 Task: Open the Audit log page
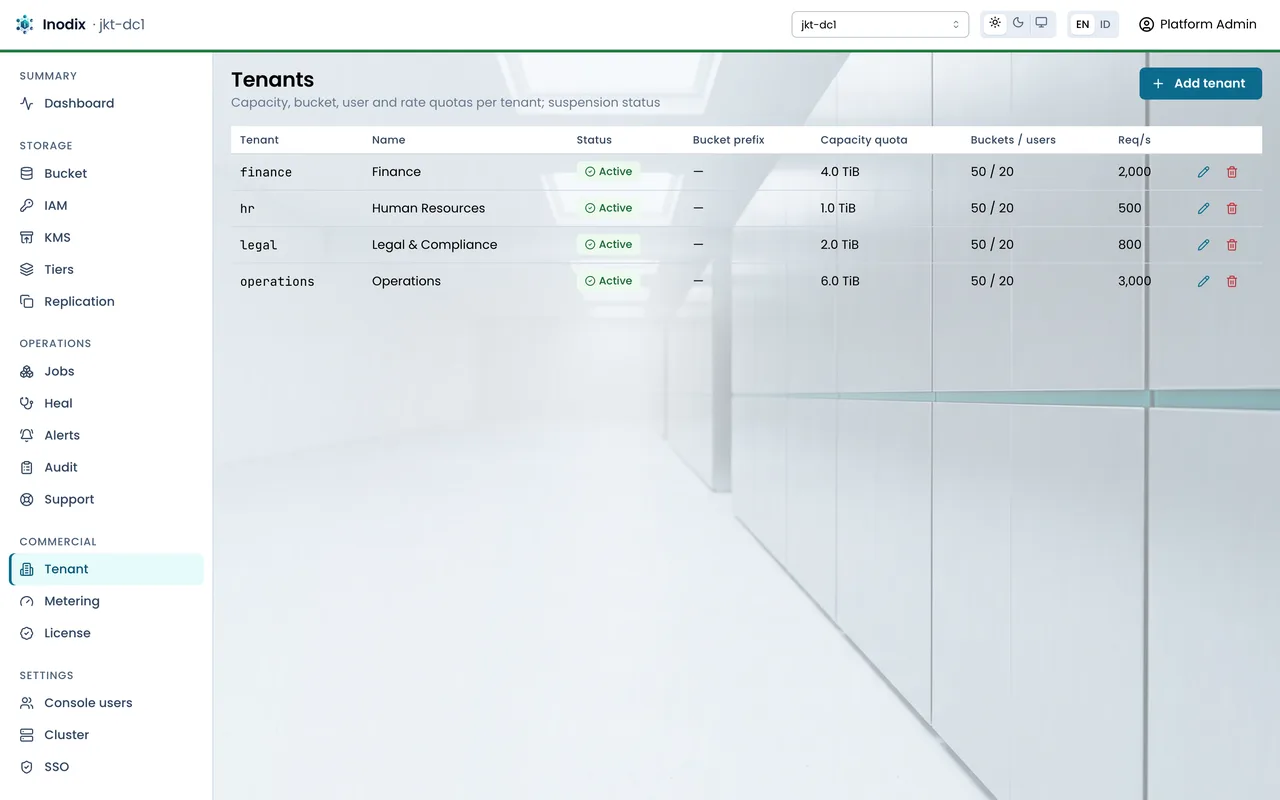coord(106,467)
